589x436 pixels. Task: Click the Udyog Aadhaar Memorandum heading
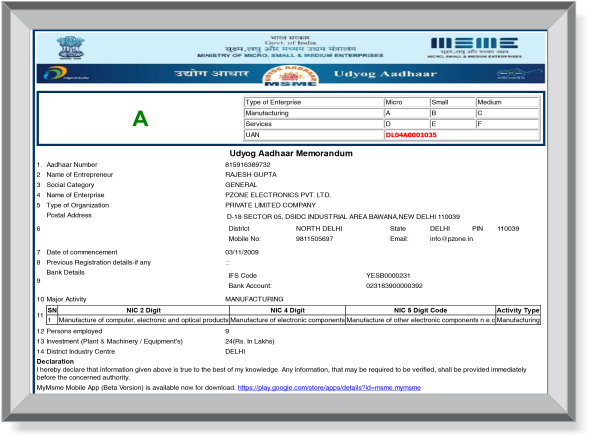(x=291, y=153)
